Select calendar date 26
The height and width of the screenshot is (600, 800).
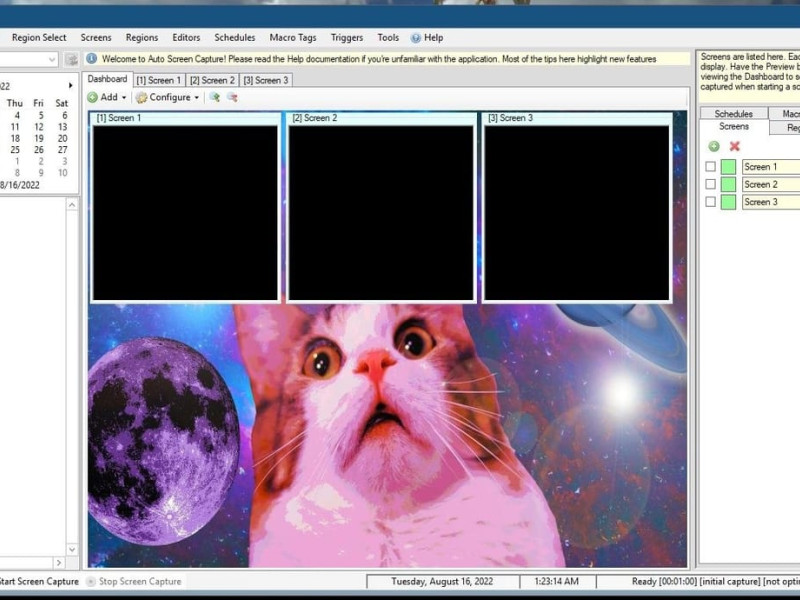(x=39, y=149)
